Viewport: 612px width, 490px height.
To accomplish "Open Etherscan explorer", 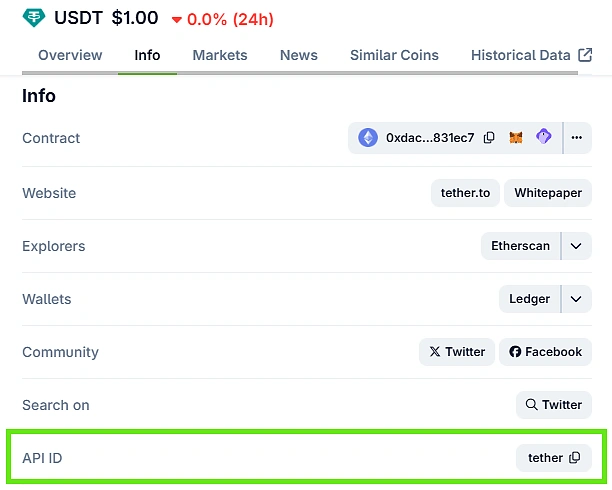I will coord(520,246).
